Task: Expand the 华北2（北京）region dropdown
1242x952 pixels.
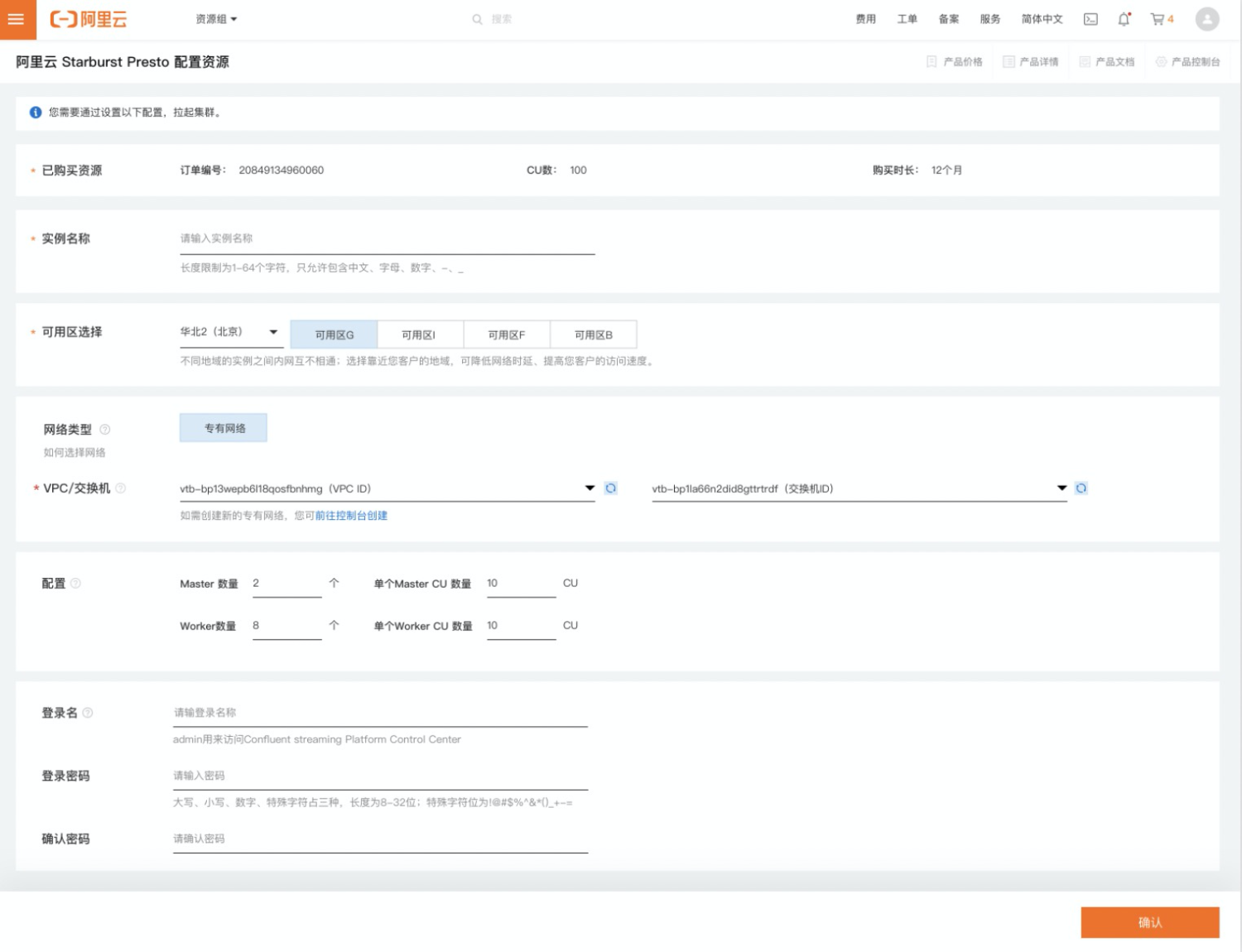Action: coord(231,332)
